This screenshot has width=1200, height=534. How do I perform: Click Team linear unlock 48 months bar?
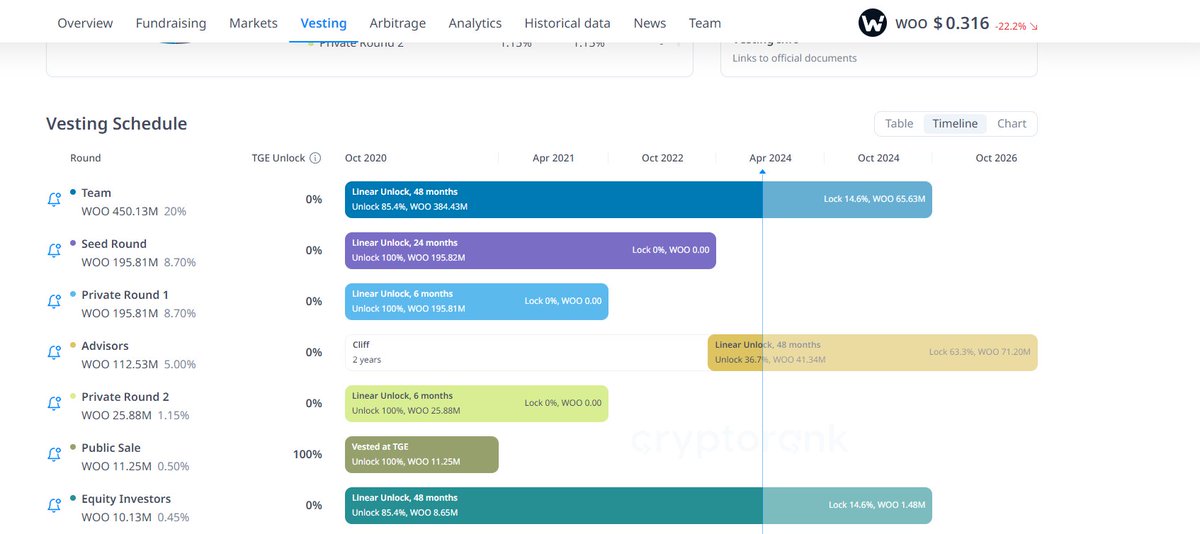pos(553,199)
